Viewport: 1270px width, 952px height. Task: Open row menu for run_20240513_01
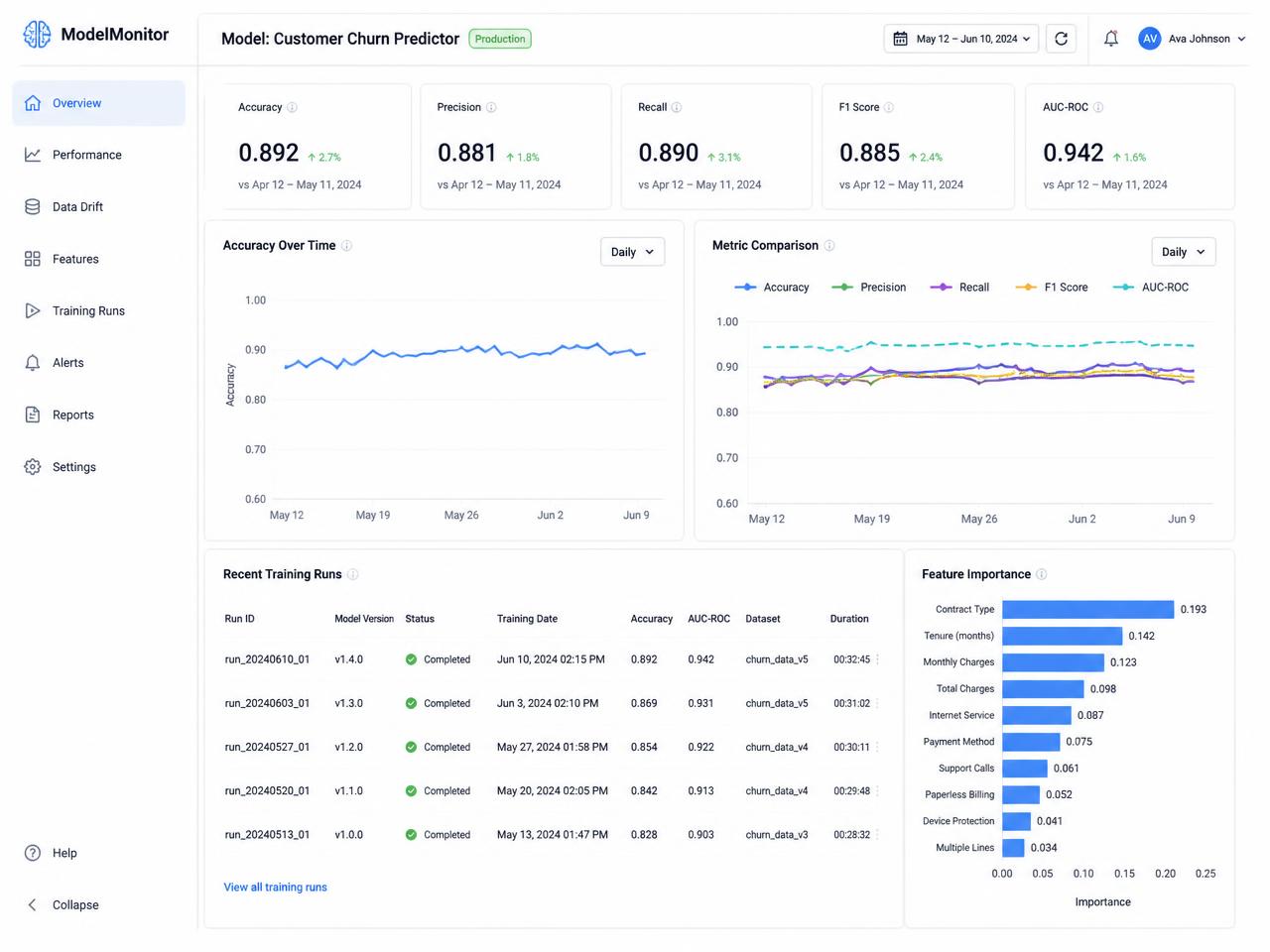(x=878, y=835)
